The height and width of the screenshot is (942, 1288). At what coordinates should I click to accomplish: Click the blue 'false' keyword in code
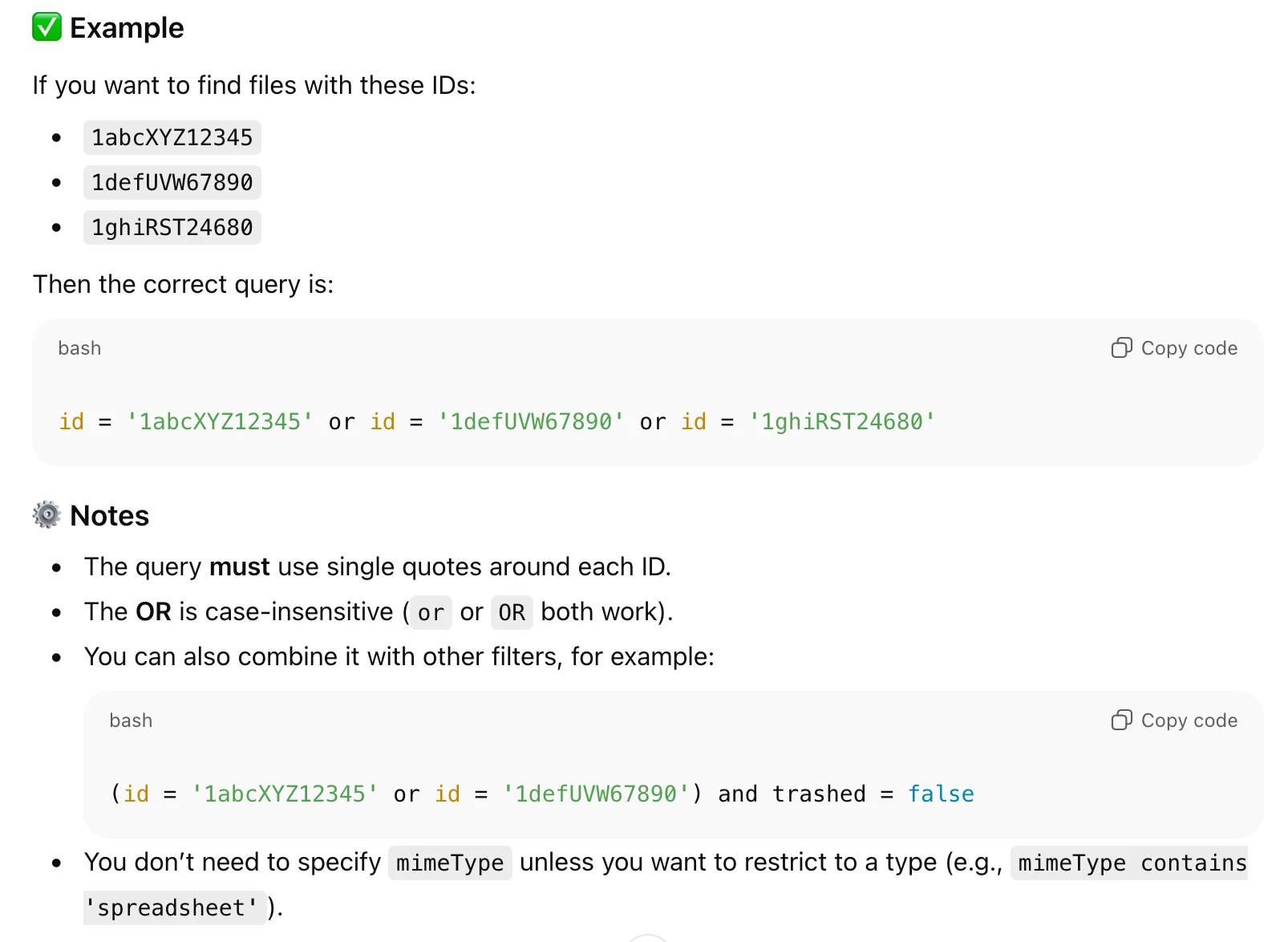941,794
